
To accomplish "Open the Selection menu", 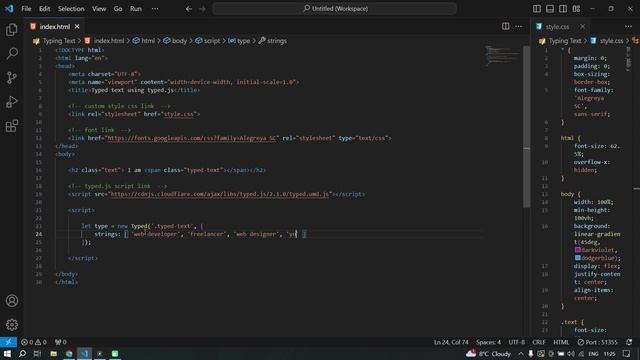I will (x=71, y=9).
